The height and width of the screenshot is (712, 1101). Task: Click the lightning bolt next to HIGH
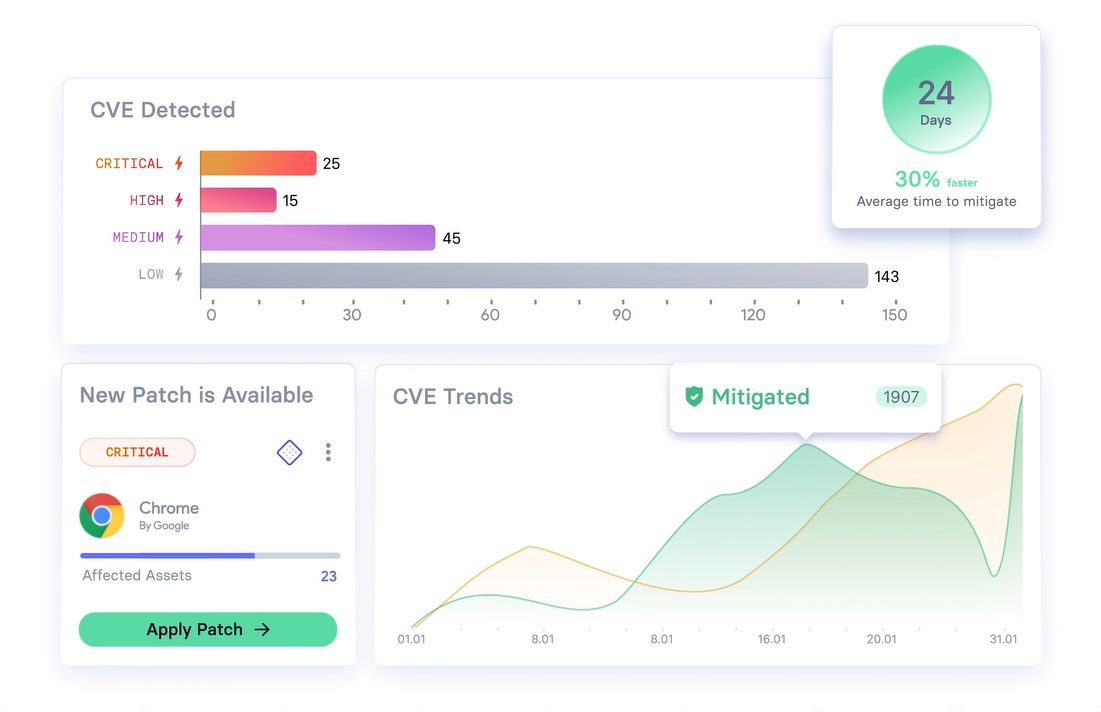click(179, 200)
